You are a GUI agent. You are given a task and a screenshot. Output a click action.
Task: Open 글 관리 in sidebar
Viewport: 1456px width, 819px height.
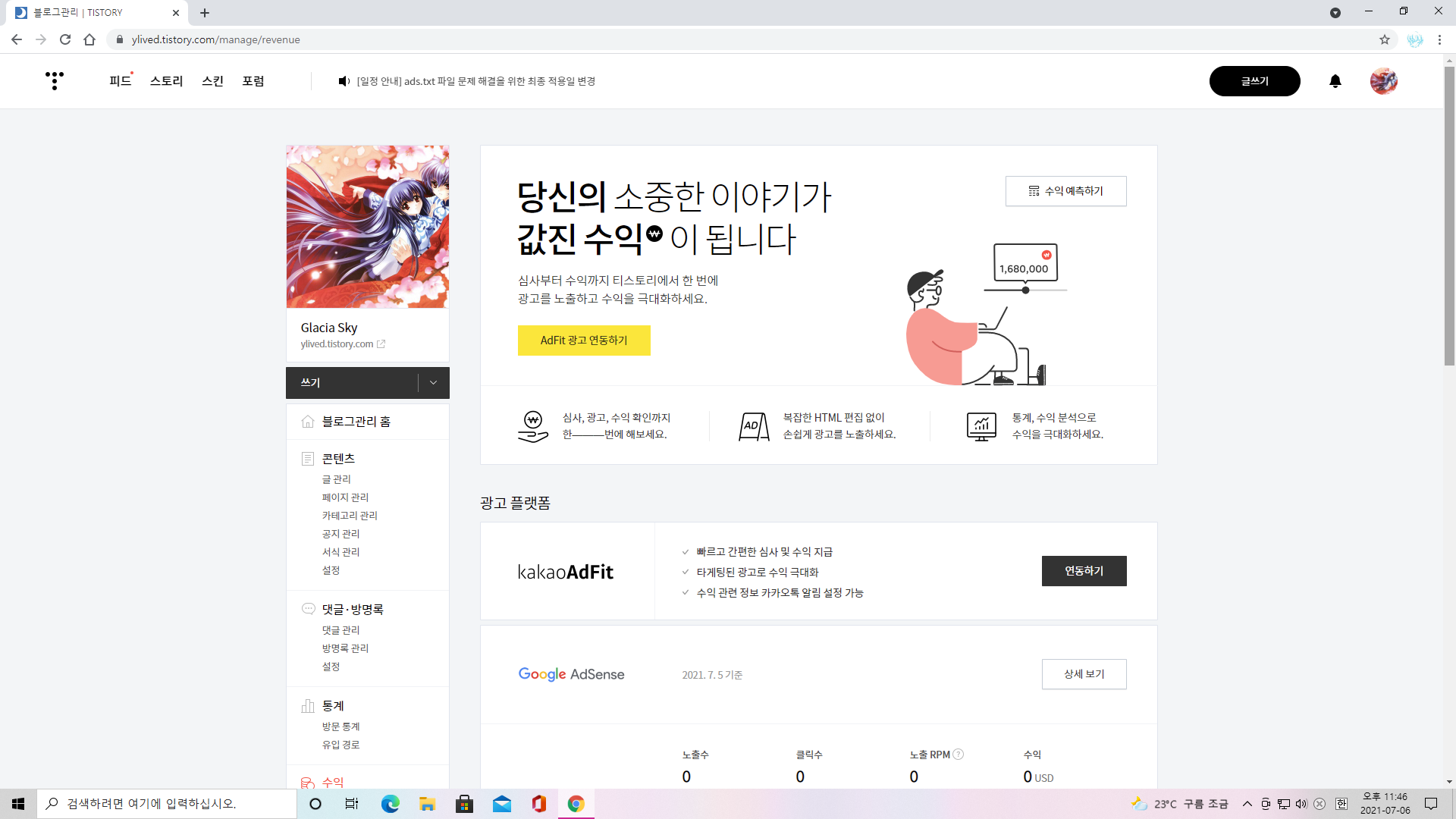click(336, 479)
